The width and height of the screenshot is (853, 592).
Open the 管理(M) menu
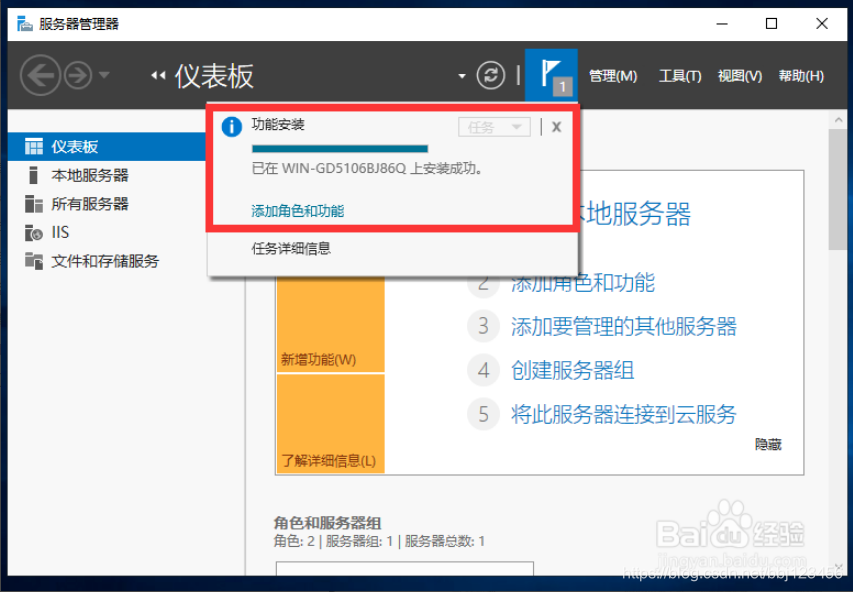click(614, 75)
